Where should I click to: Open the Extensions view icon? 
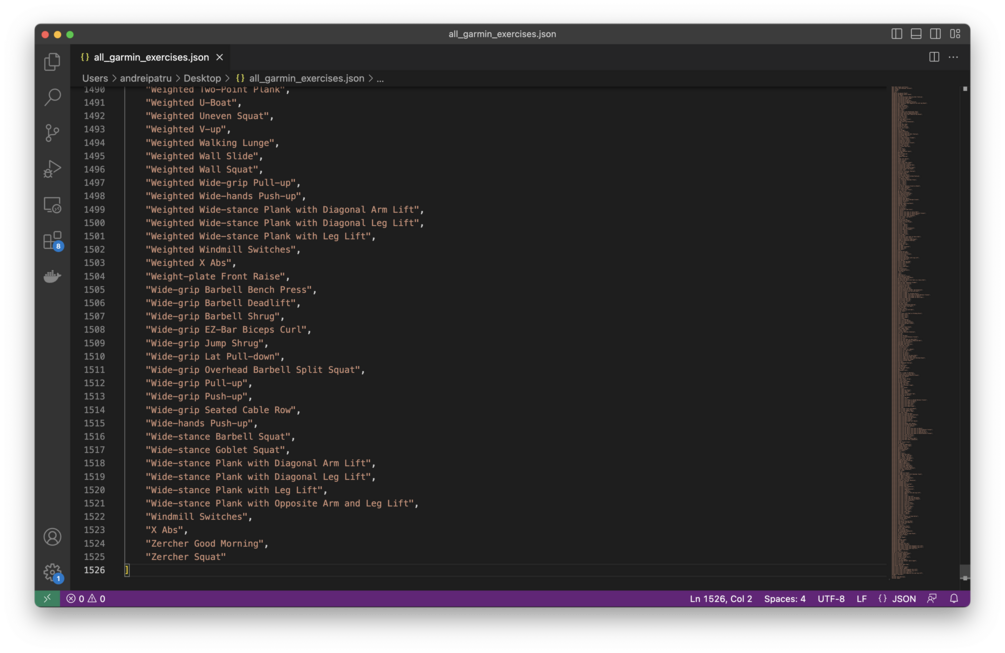pyautogui.click(x=52, y=241)
